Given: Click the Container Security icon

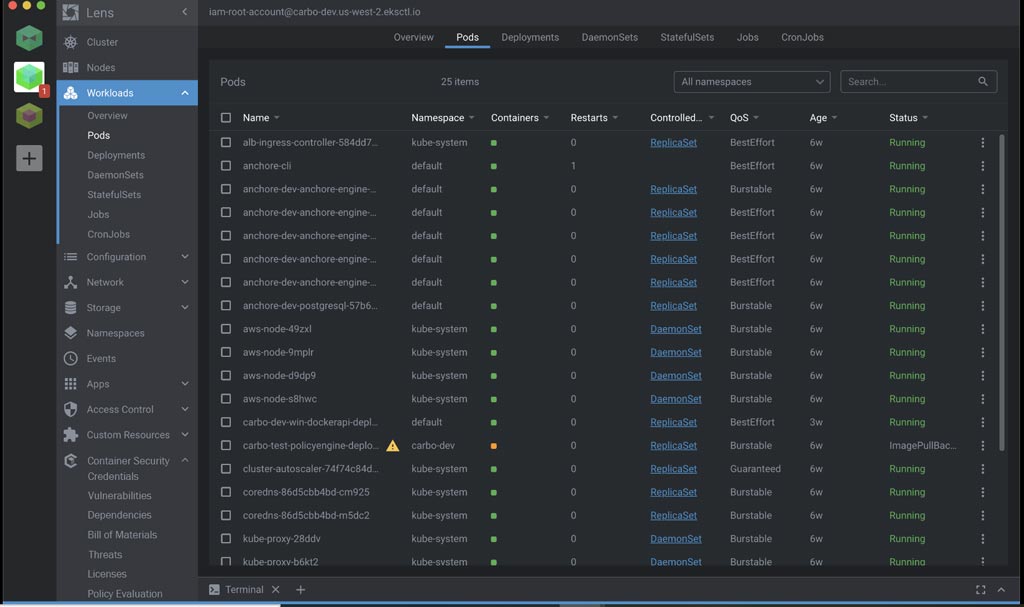Looking at the screenshot, I should (x=71, y=461).
